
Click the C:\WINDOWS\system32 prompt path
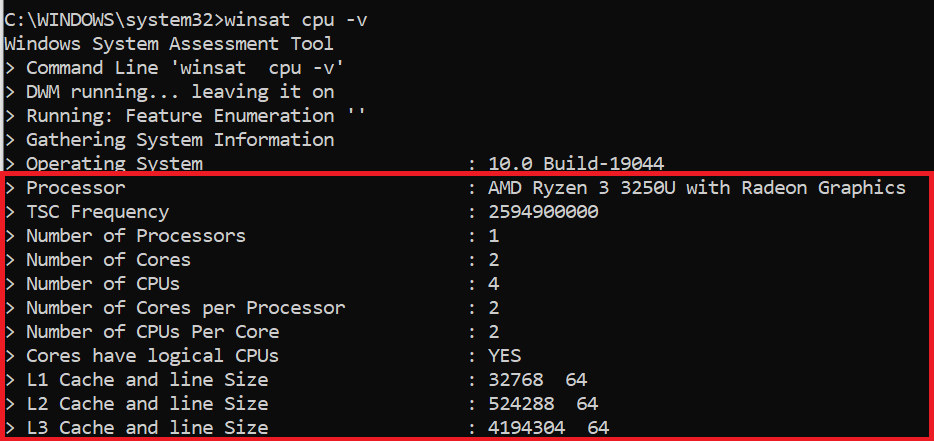[x=108, y=20]
